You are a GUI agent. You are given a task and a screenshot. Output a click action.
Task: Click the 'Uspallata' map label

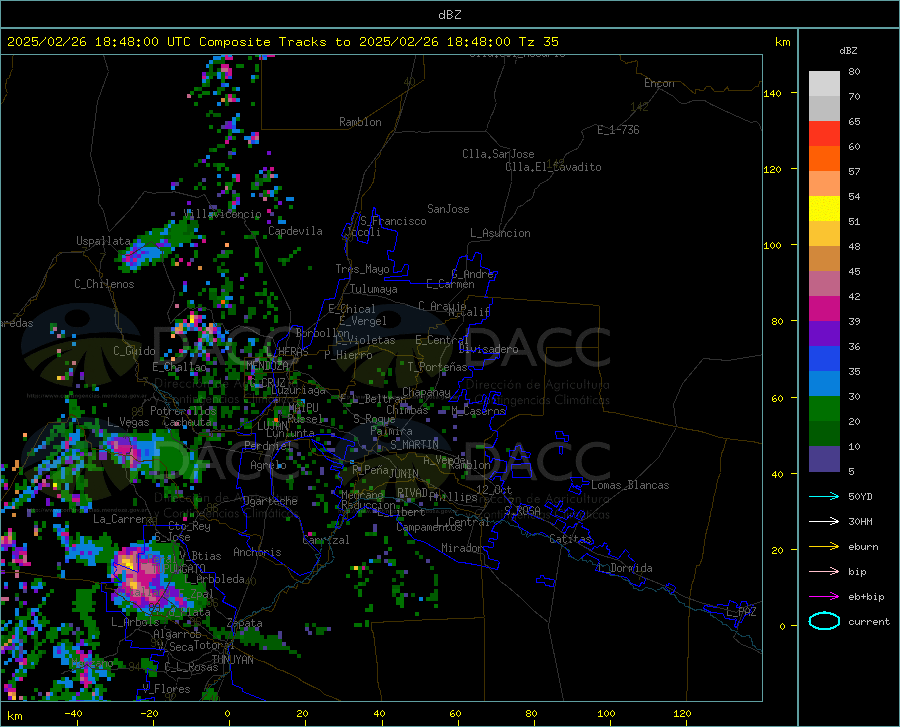[103, 241]
